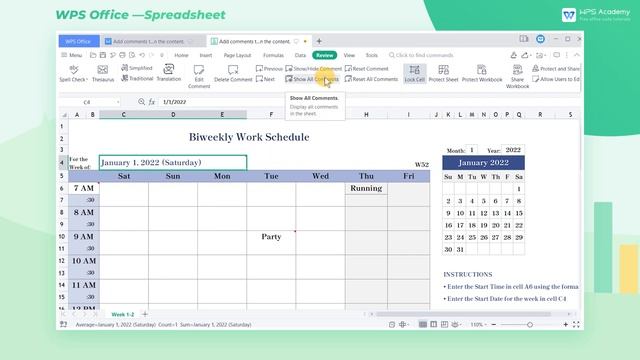Click Edit Comment in the ribbon
Viewport: 640px width, 360px height.
[x=199, y=76]
